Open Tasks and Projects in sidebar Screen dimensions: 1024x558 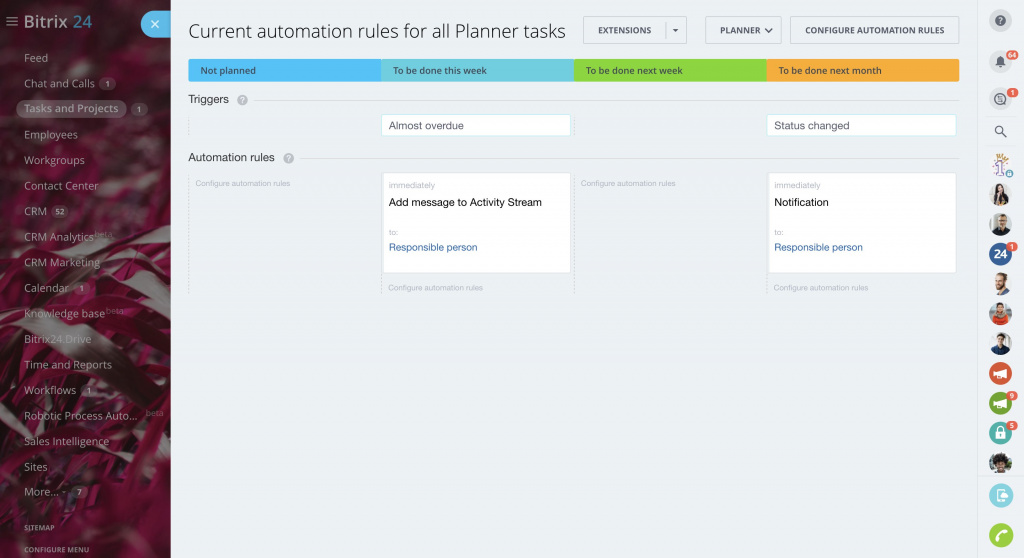71,109
